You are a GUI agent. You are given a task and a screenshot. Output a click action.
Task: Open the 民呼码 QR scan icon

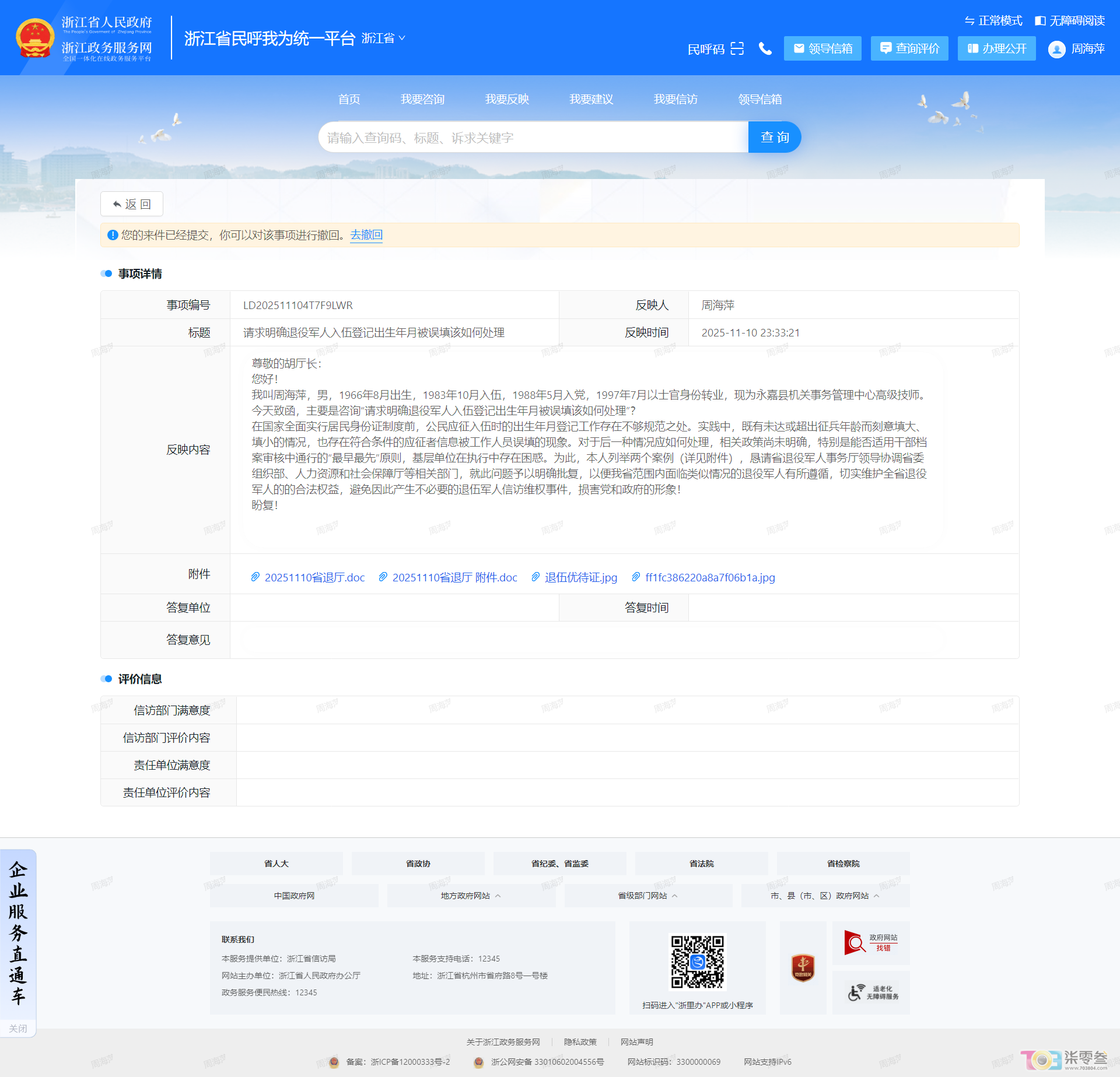[737, 49]
